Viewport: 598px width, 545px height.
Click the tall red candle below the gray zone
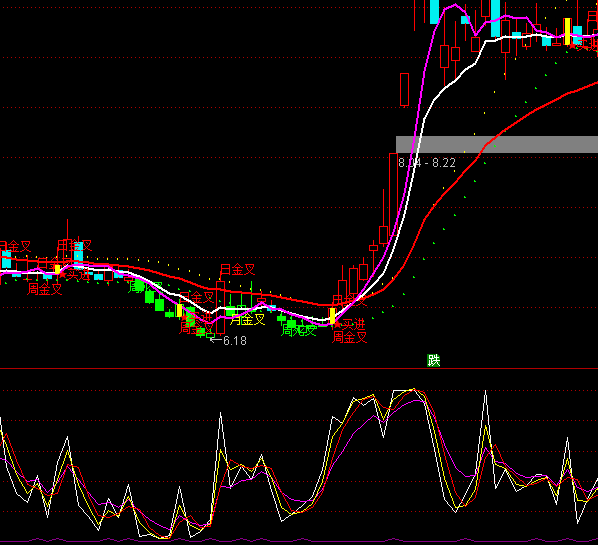pyautogui.click(x=393, y=198)
